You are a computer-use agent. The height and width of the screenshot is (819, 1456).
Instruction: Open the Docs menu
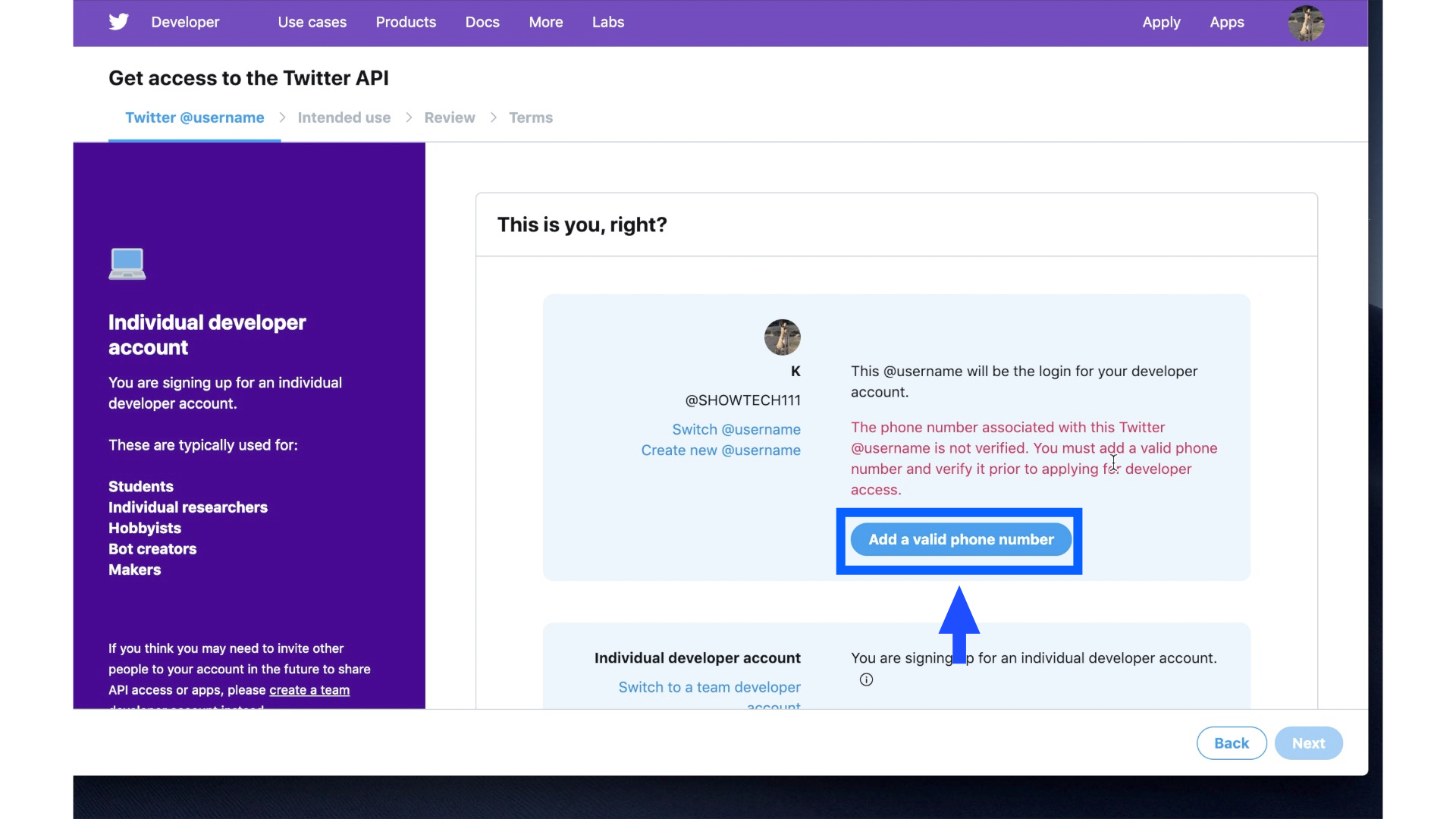[482, 22]
